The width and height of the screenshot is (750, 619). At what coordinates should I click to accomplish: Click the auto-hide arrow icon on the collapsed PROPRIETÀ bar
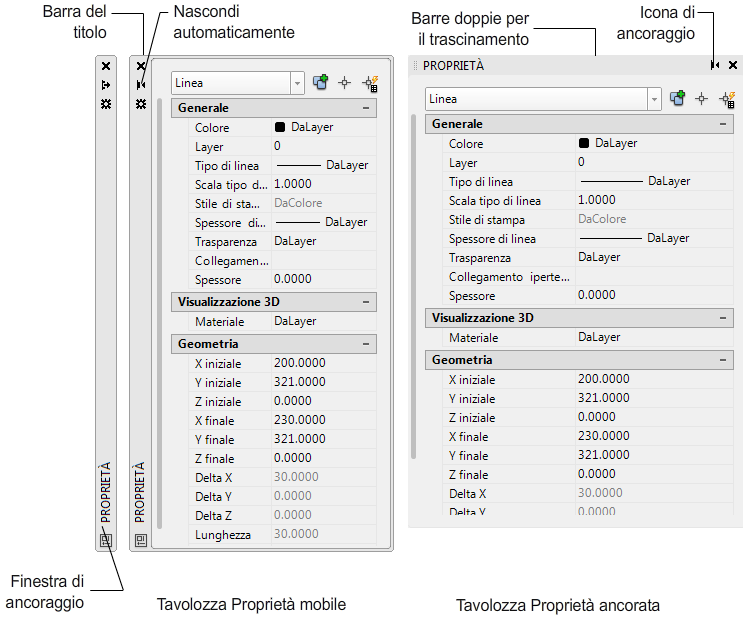[x=106, y=85]
